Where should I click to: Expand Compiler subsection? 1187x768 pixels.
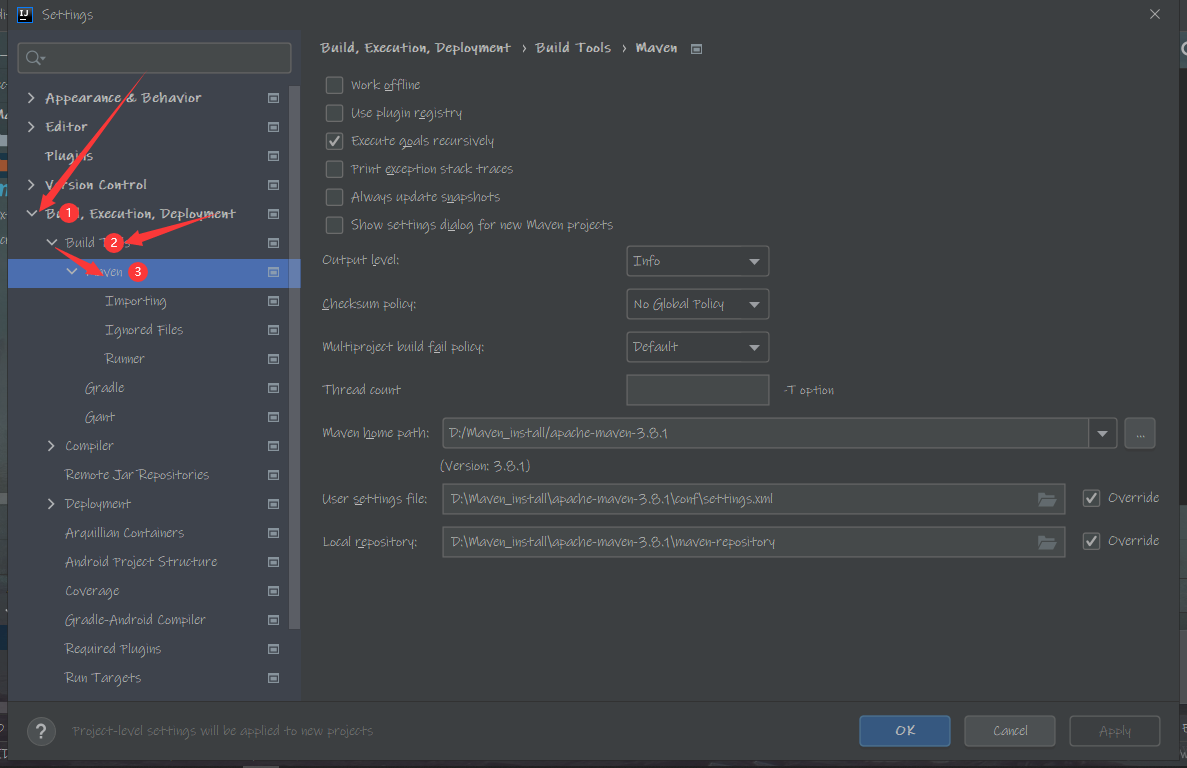pos(51,446)
